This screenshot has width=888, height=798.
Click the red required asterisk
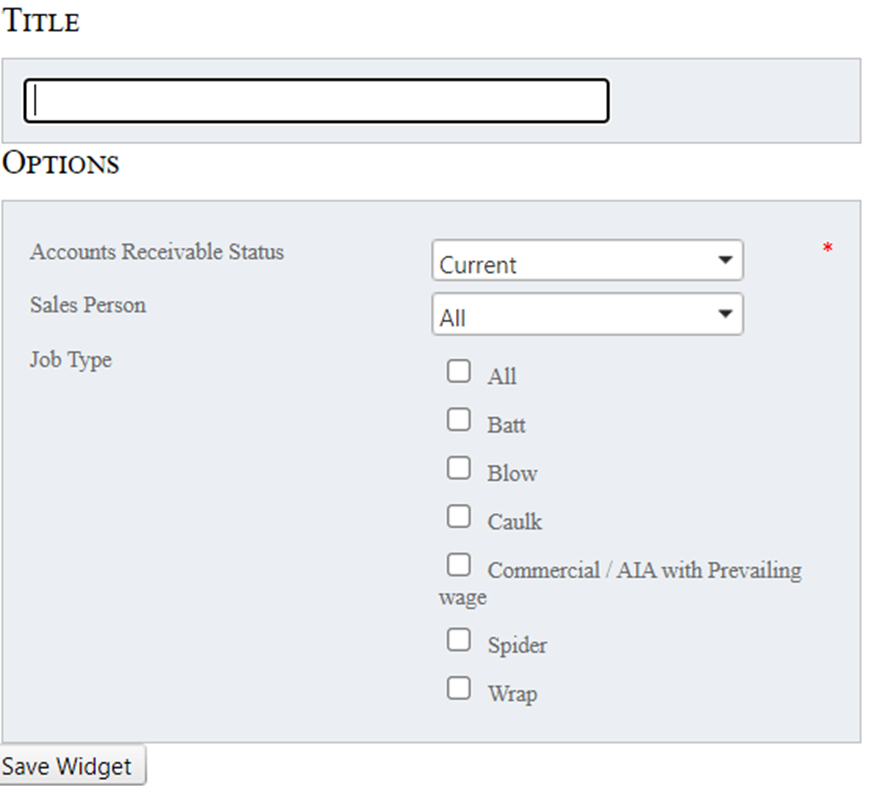(x=828, y=249)
